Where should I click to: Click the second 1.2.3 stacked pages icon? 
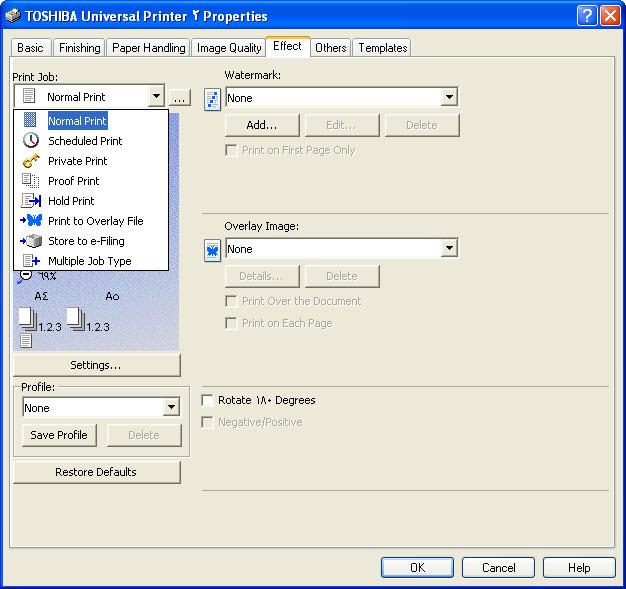[76, 319]
